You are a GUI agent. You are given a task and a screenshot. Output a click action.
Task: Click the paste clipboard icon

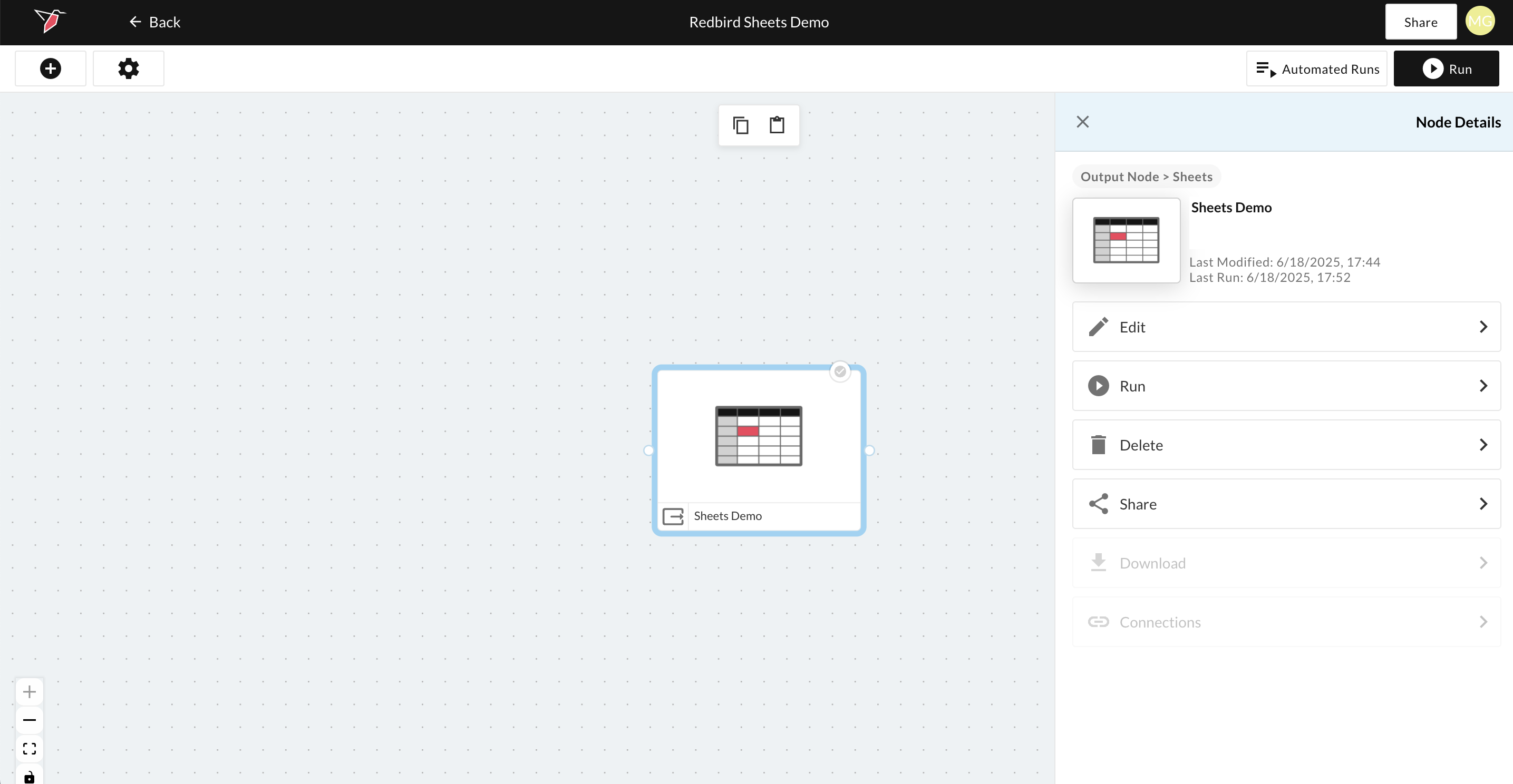[x=777, y=125]
